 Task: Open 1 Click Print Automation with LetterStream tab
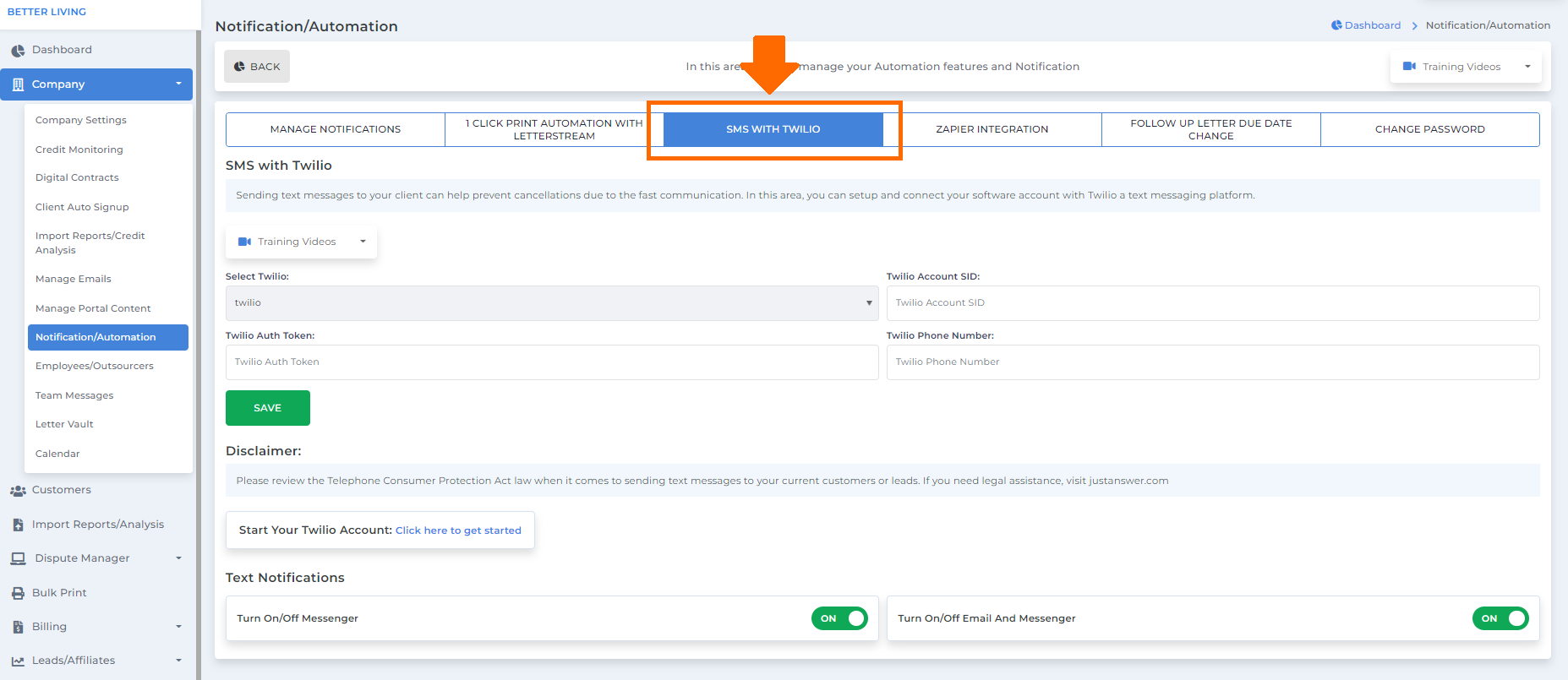pos(554,129)
